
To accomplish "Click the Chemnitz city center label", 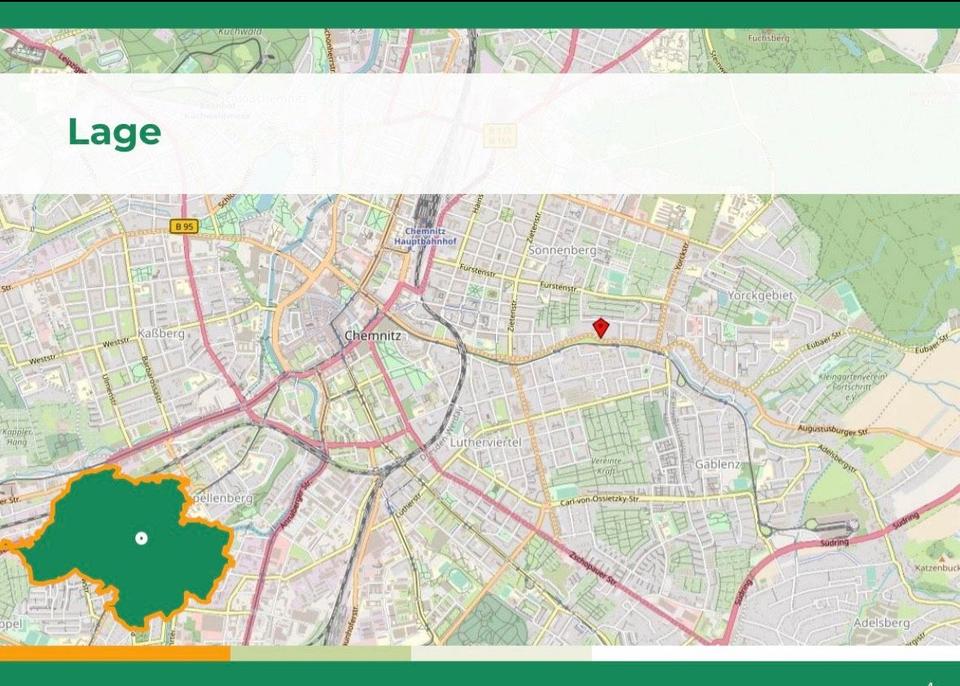I will click(x=372, y=337).
